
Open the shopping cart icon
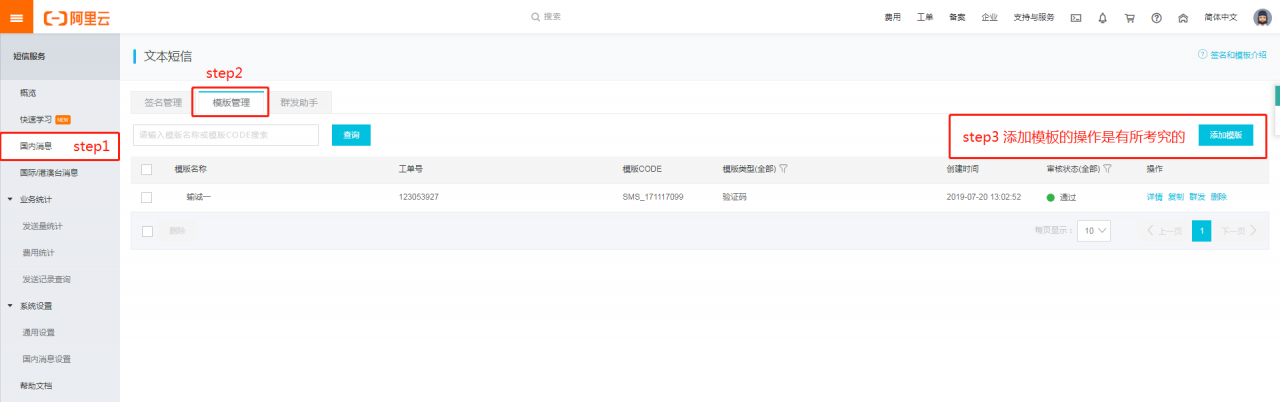1129,18
